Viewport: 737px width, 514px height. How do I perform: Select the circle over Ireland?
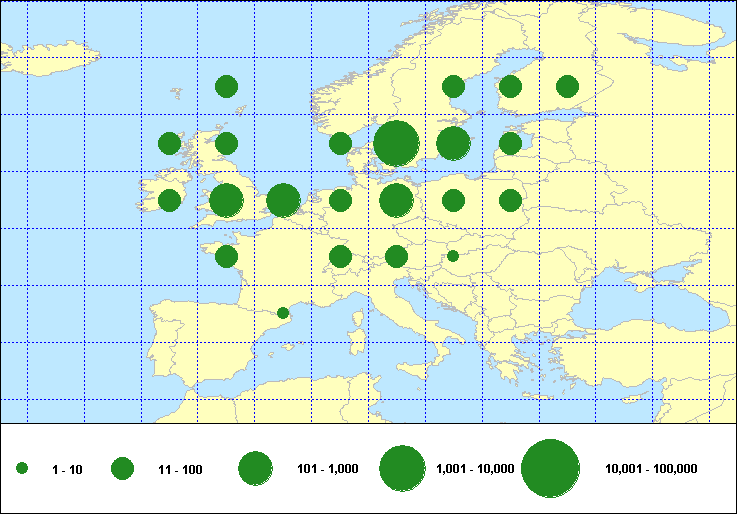(x=169, y=200)
